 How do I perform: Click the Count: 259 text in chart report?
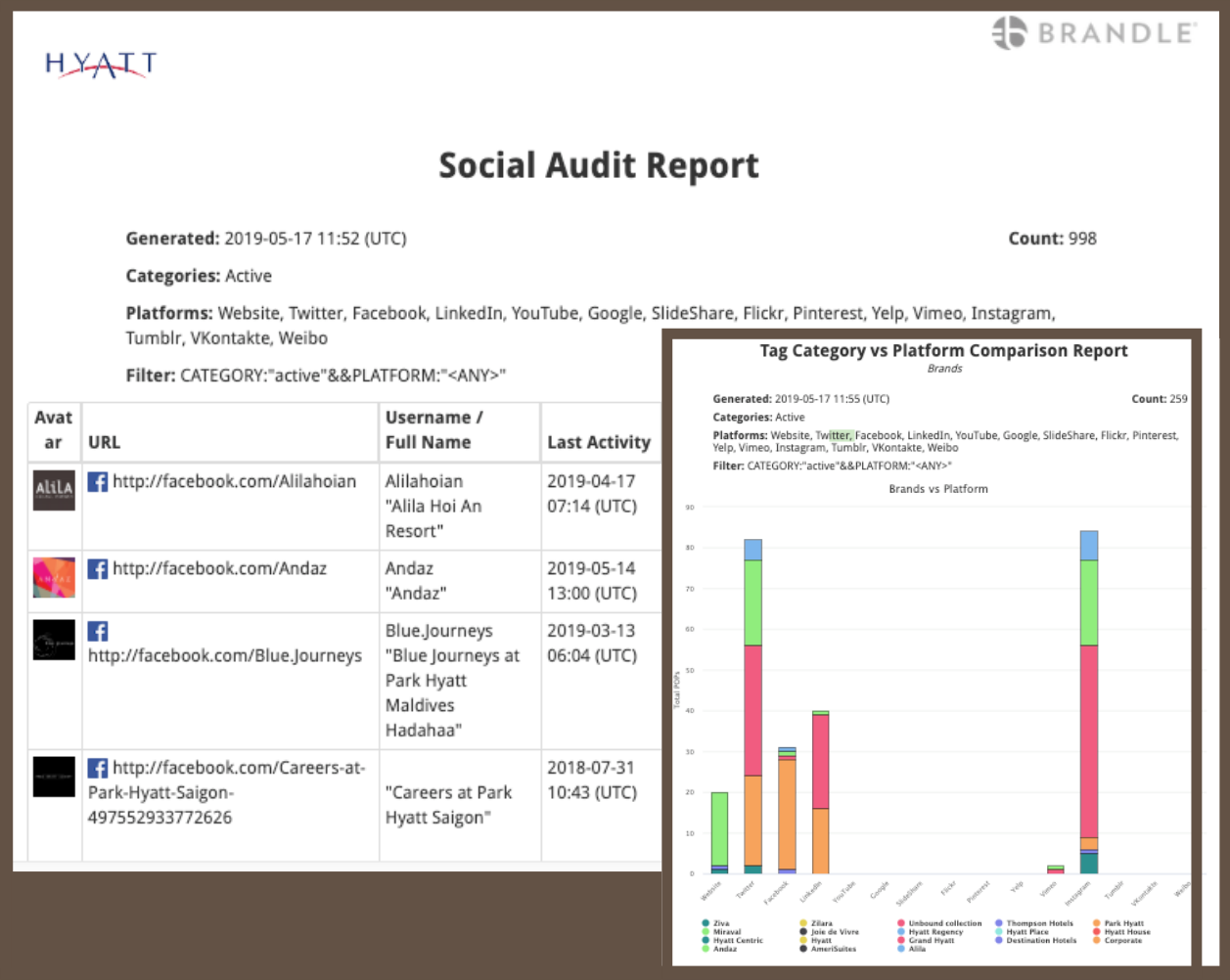[x=1160, y=399]
